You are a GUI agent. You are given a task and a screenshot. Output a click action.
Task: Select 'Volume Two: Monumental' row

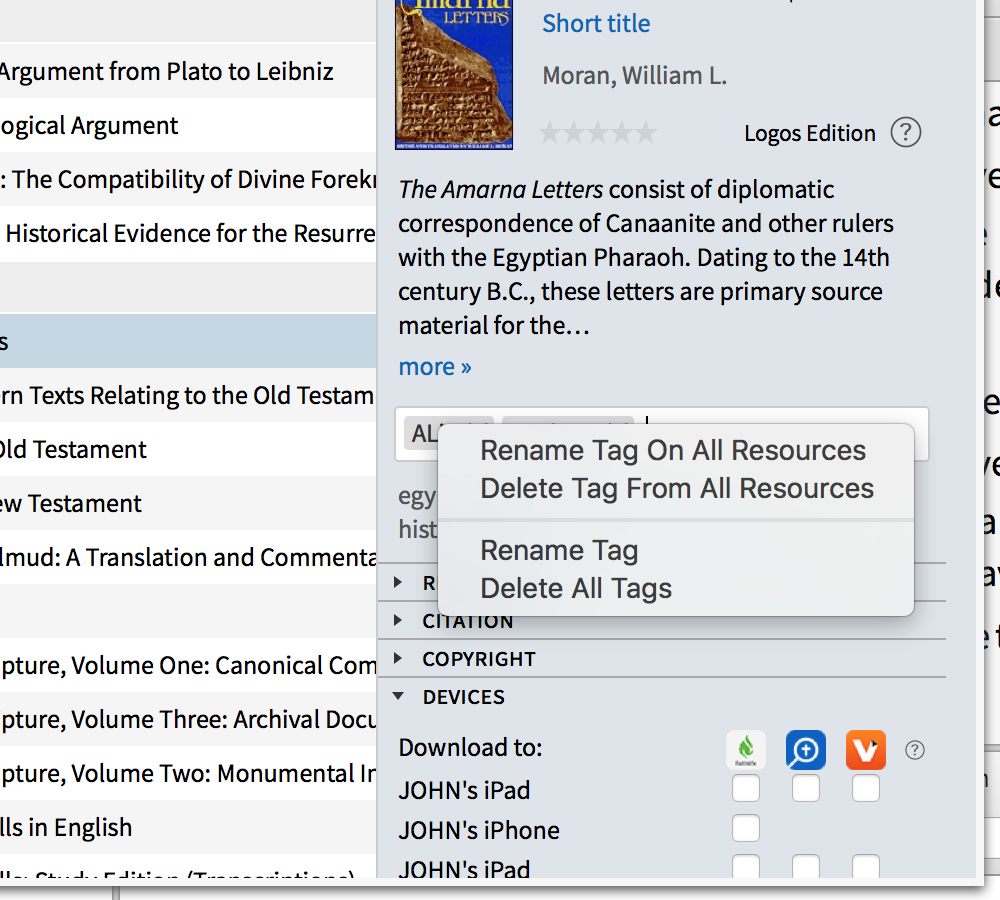188,773
